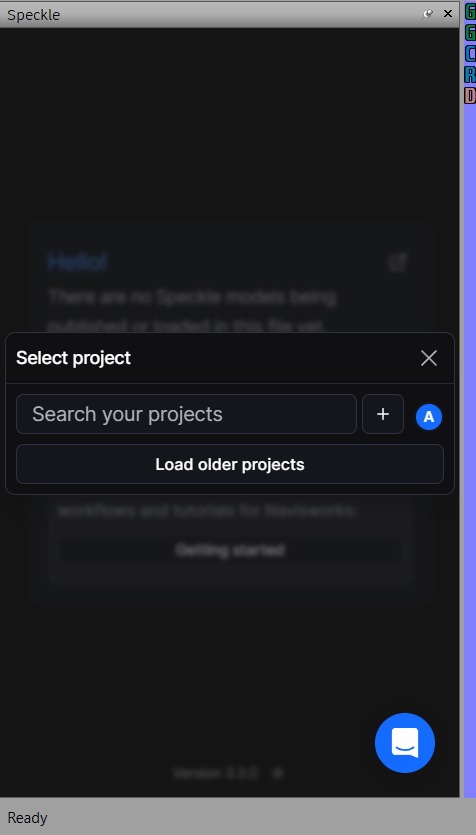Create a new project with plus button

383,414
